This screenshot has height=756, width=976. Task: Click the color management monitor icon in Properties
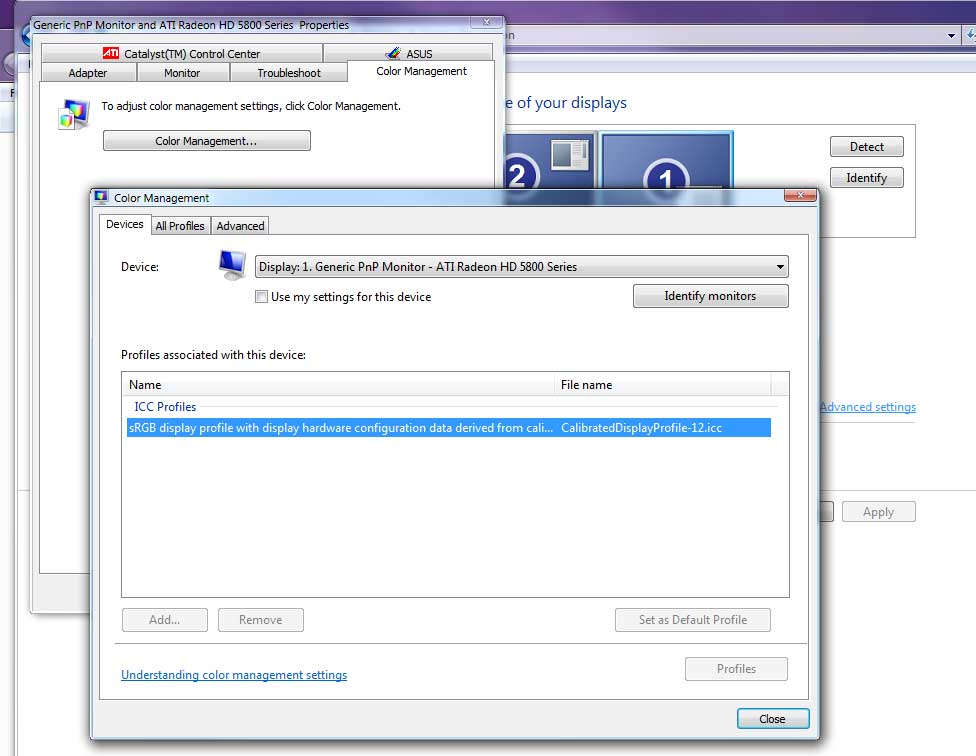coord(74,114)
